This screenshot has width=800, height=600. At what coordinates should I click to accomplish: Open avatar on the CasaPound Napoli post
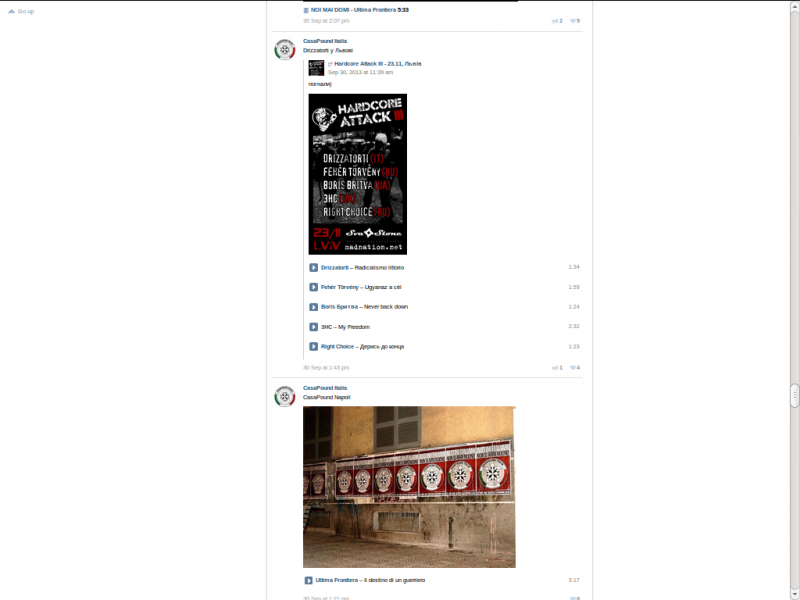coord(285,397)
